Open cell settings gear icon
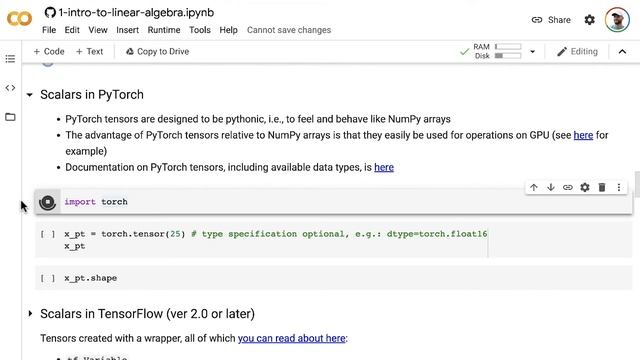The image size is (640, 360). [585, 187]
